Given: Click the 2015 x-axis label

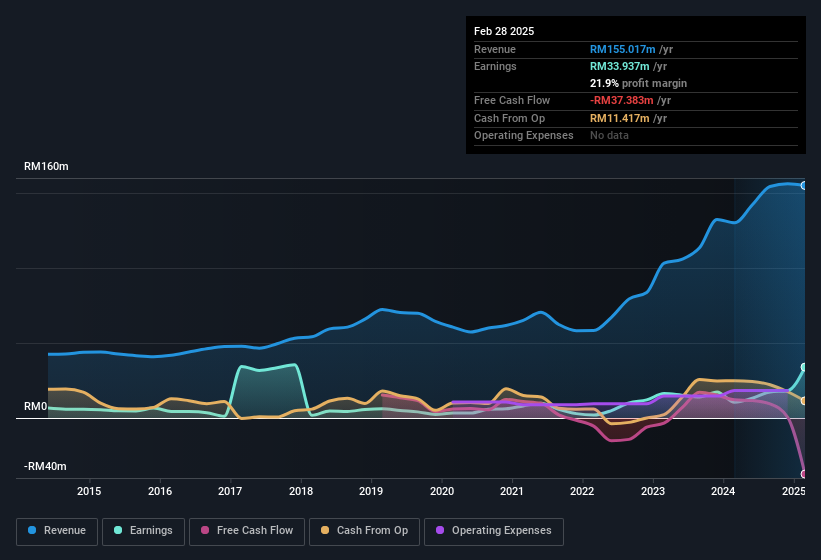Looking at the screenshot, I should 89,491.
